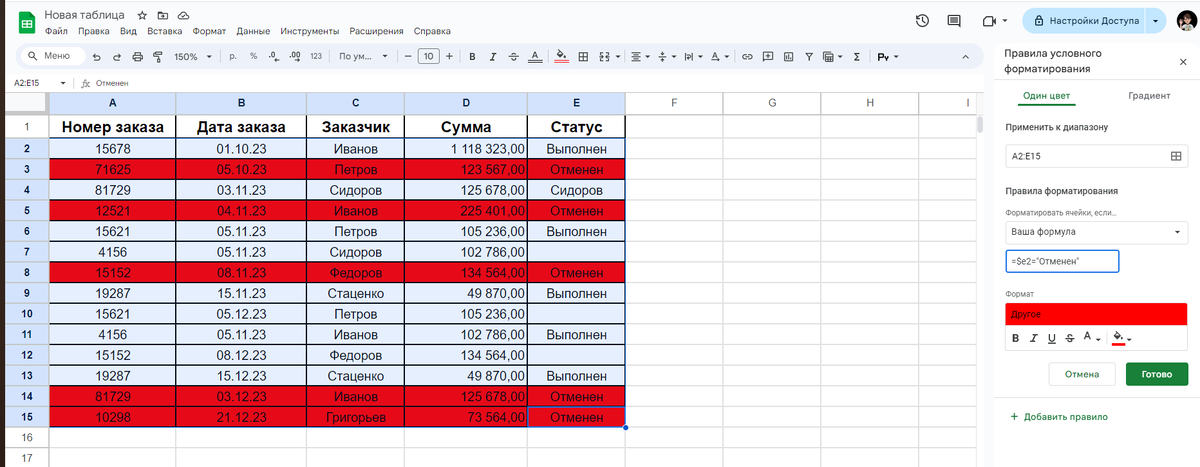The image size is (1200, 467).
Task: Undo the last action in toolbar
Action: (99, 57)
